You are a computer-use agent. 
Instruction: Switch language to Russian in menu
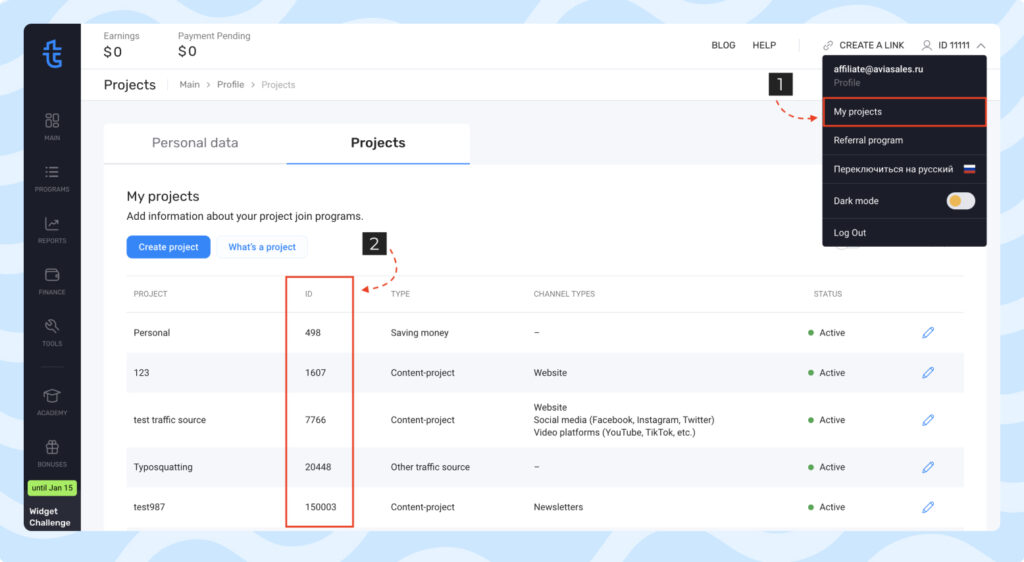(893, 169)
